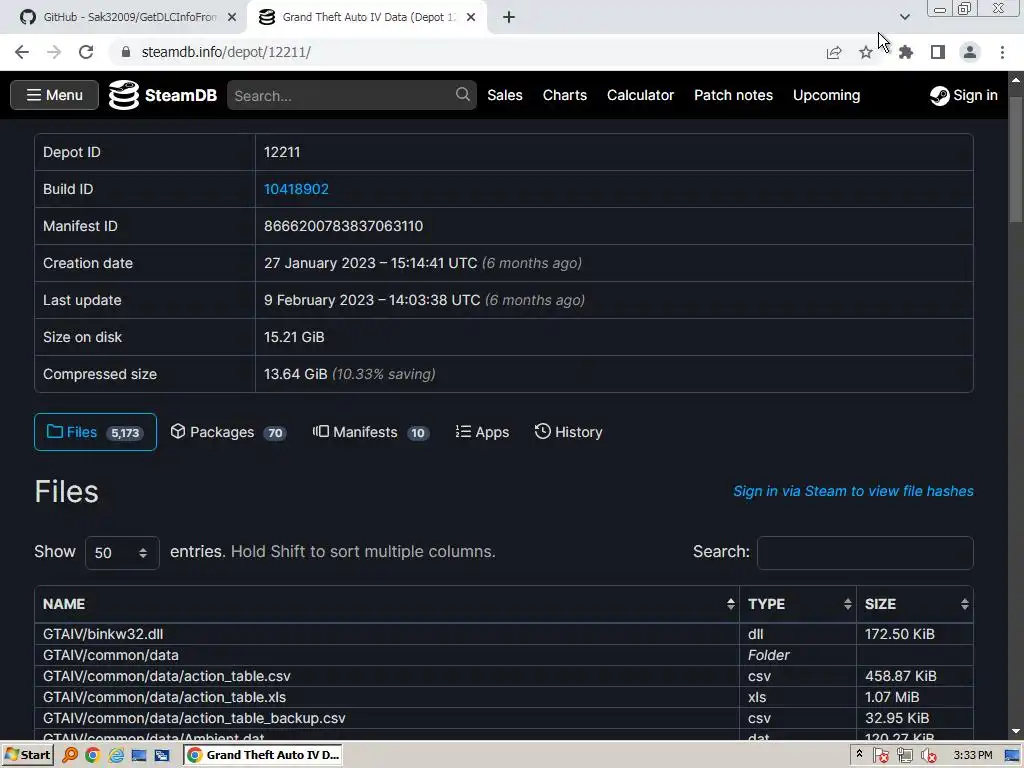Open the Action Center flag tray icon
1024x768 pixels.
tap(881, 756)
